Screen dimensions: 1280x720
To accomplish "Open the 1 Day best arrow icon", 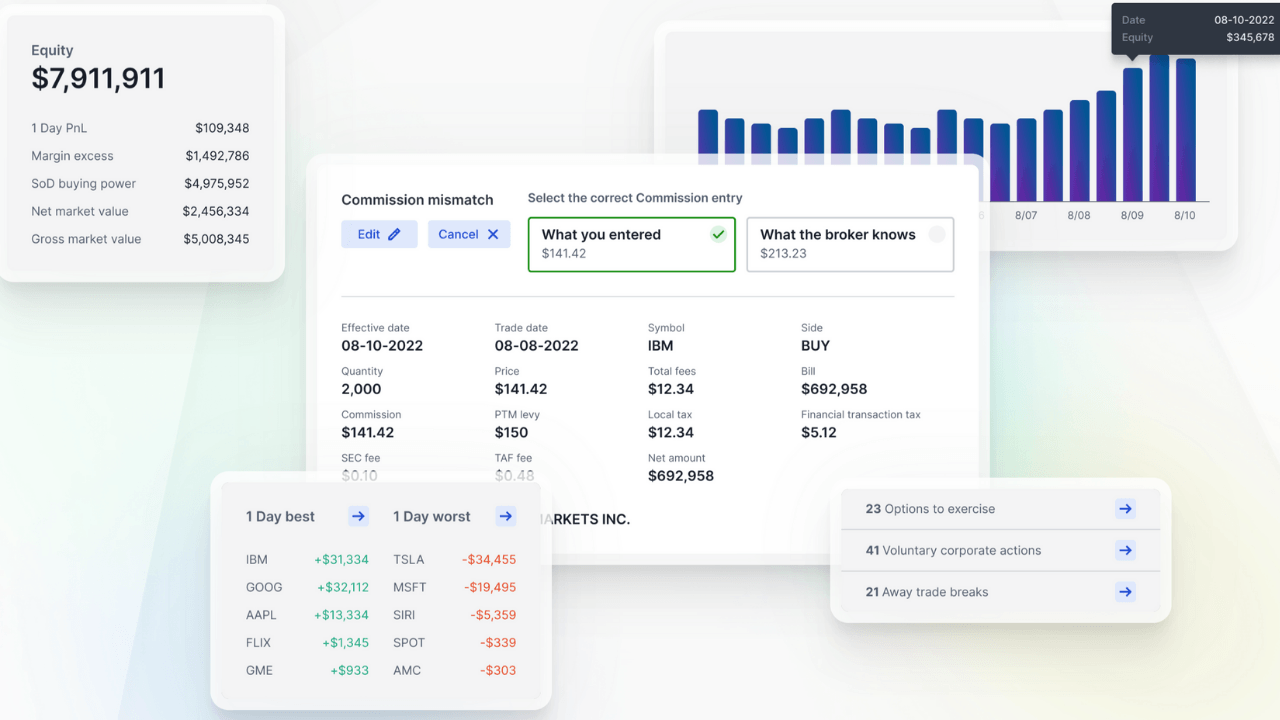I will (x=358, y=516).
